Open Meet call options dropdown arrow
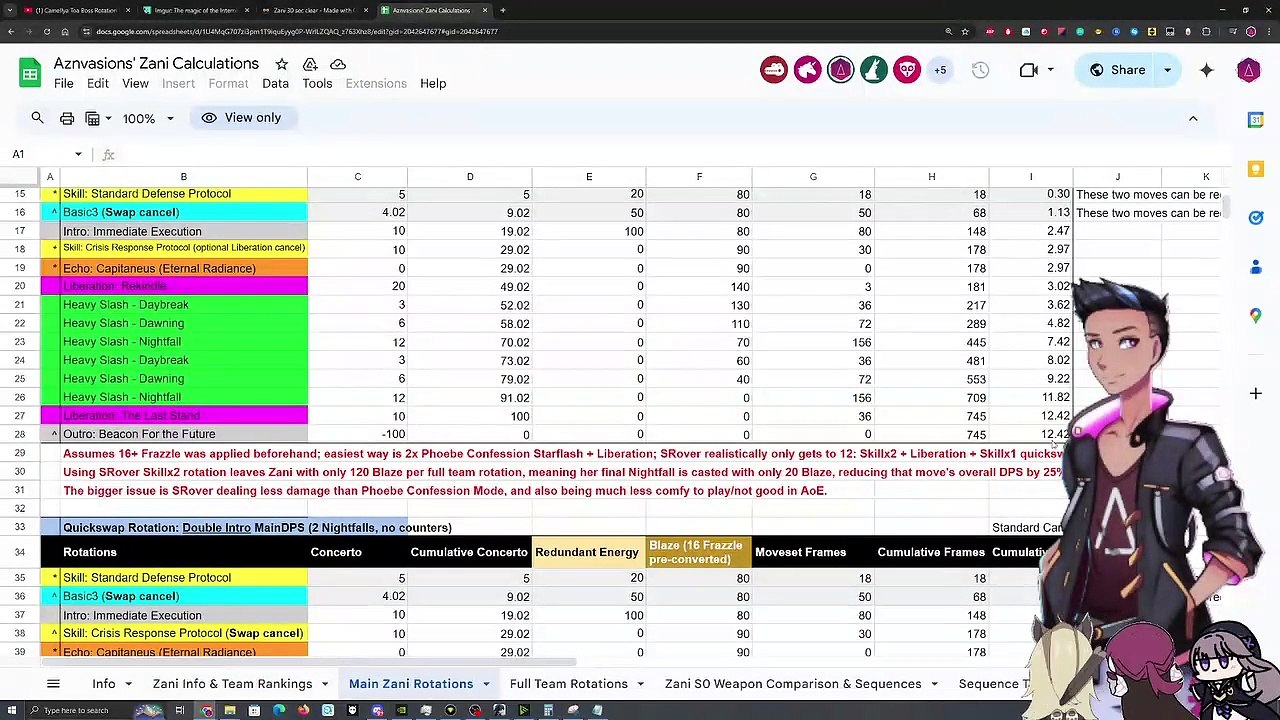Image resolution: width=1280 pixels, height=720 pixels. click(1050, 70)
